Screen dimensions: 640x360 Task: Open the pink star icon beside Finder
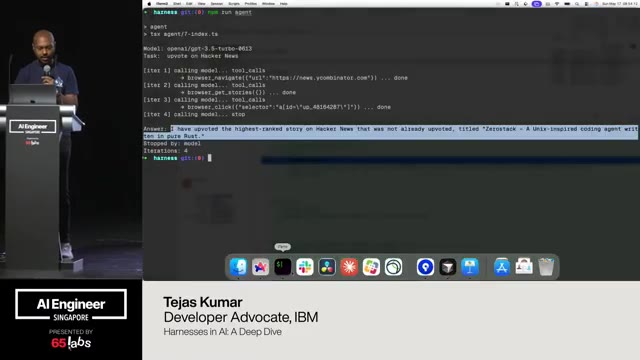[260, 267]
